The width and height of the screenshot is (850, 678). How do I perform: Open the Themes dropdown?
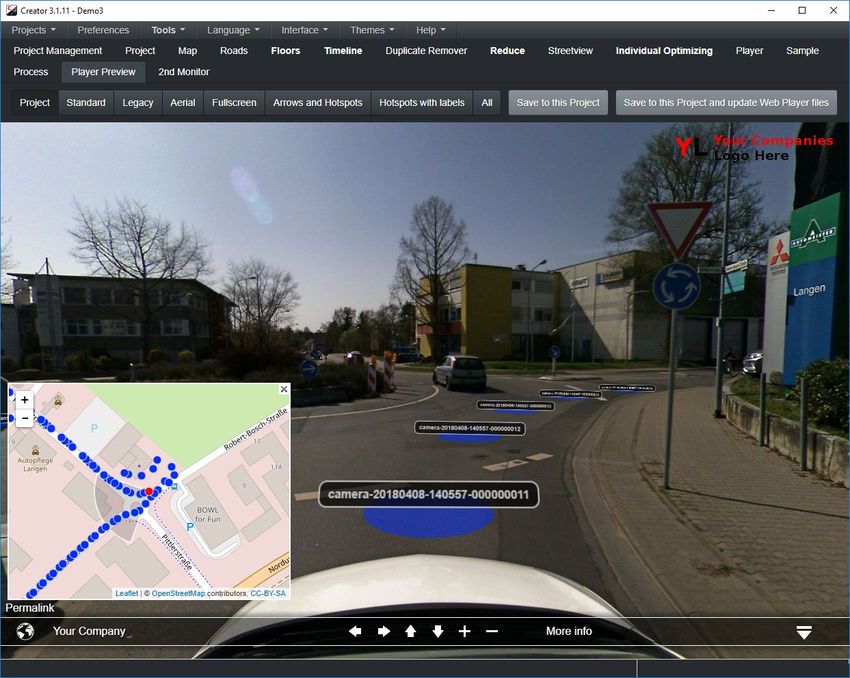click(372, 30)
